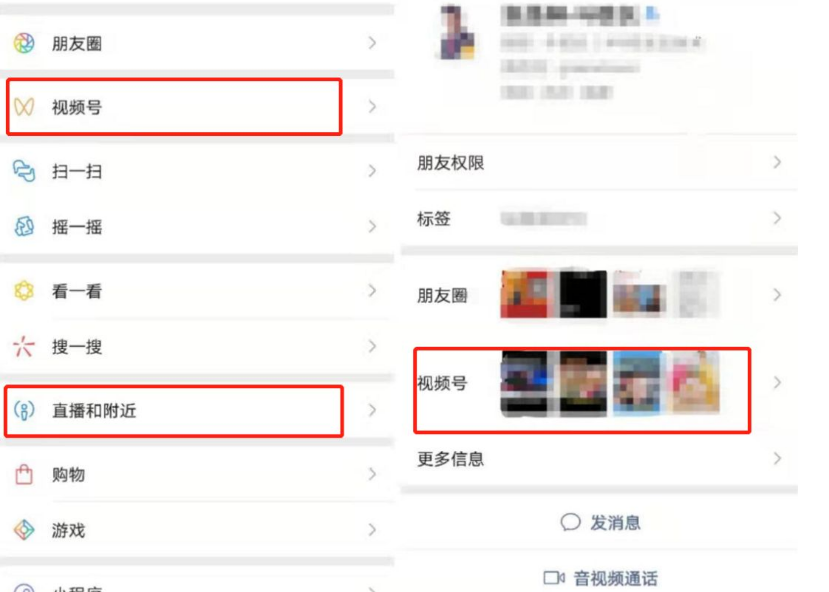View the first 朋友圈 photo thumbnail
The image size is (829, 592).
pos(524,294)
